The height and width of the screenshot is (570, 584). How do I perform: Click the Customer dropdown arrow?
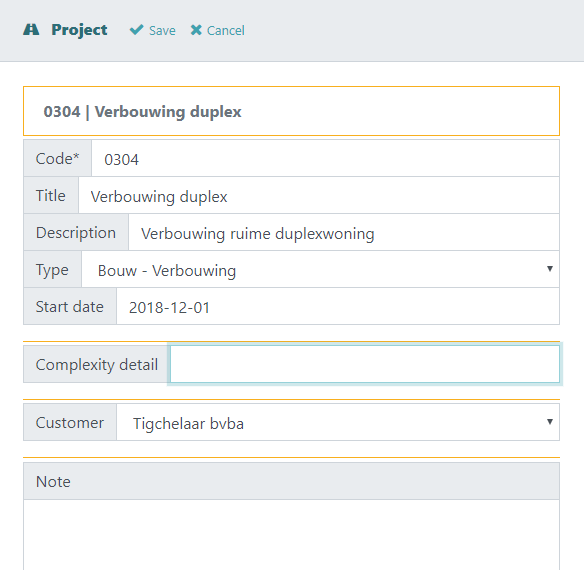[550, 422]
